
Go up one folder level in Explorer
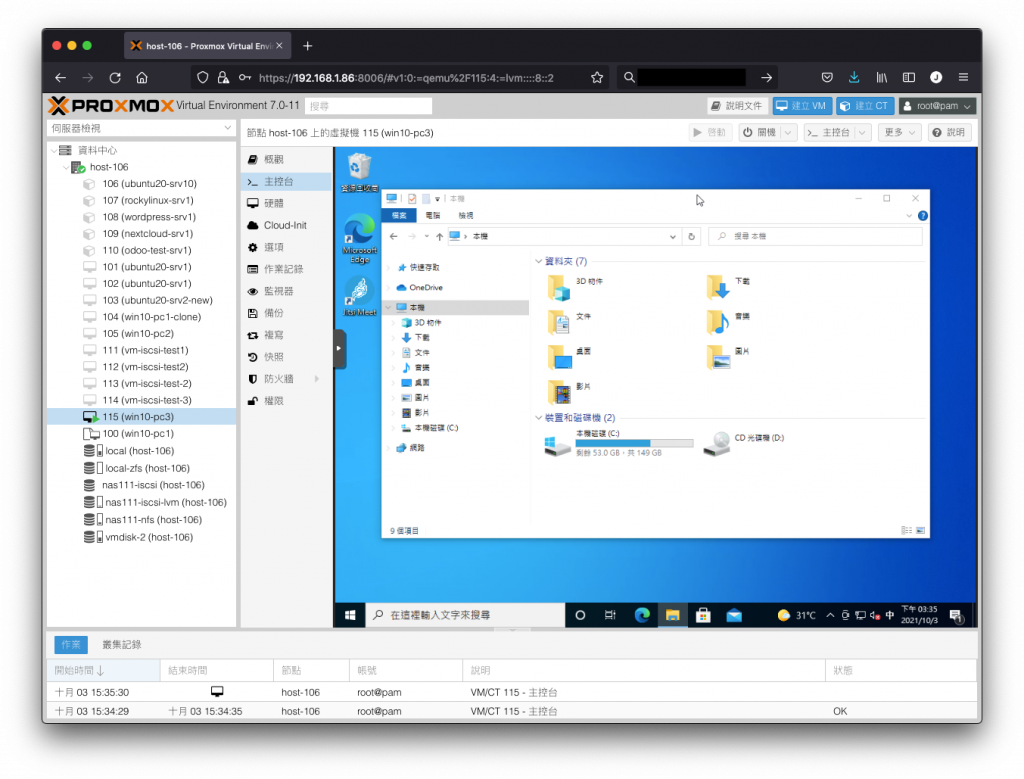[x=440, y=236]
